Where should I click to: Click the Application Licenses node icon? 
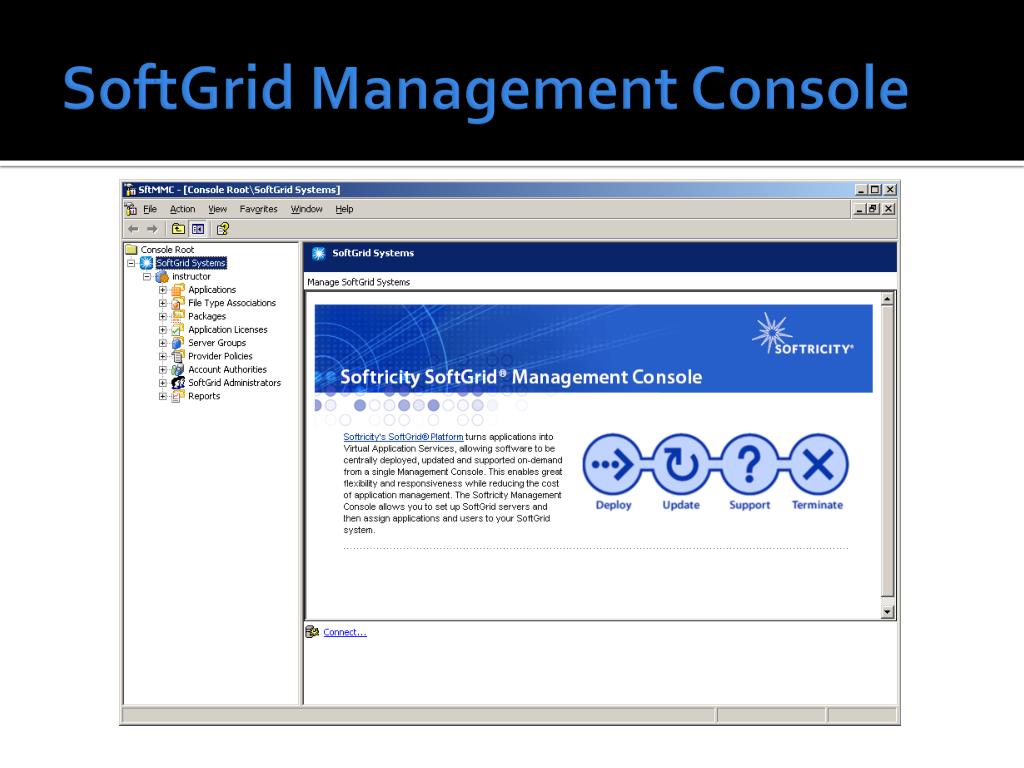178,330
